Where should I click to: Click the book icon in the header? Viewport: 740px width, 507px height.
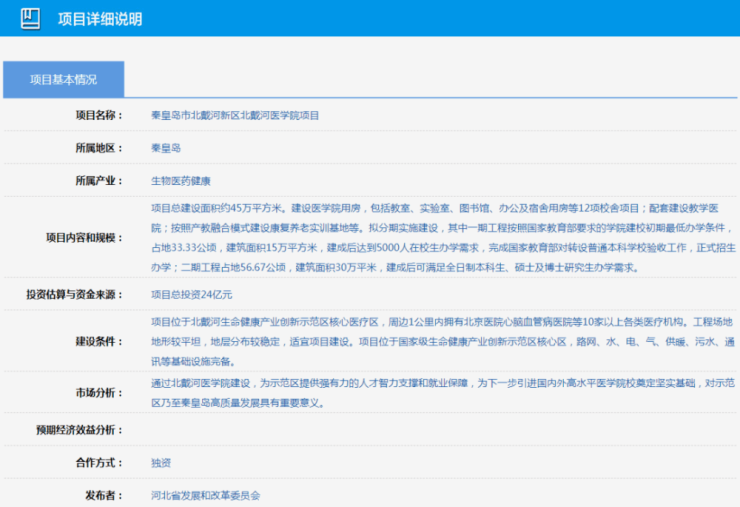tap(31, 18)
